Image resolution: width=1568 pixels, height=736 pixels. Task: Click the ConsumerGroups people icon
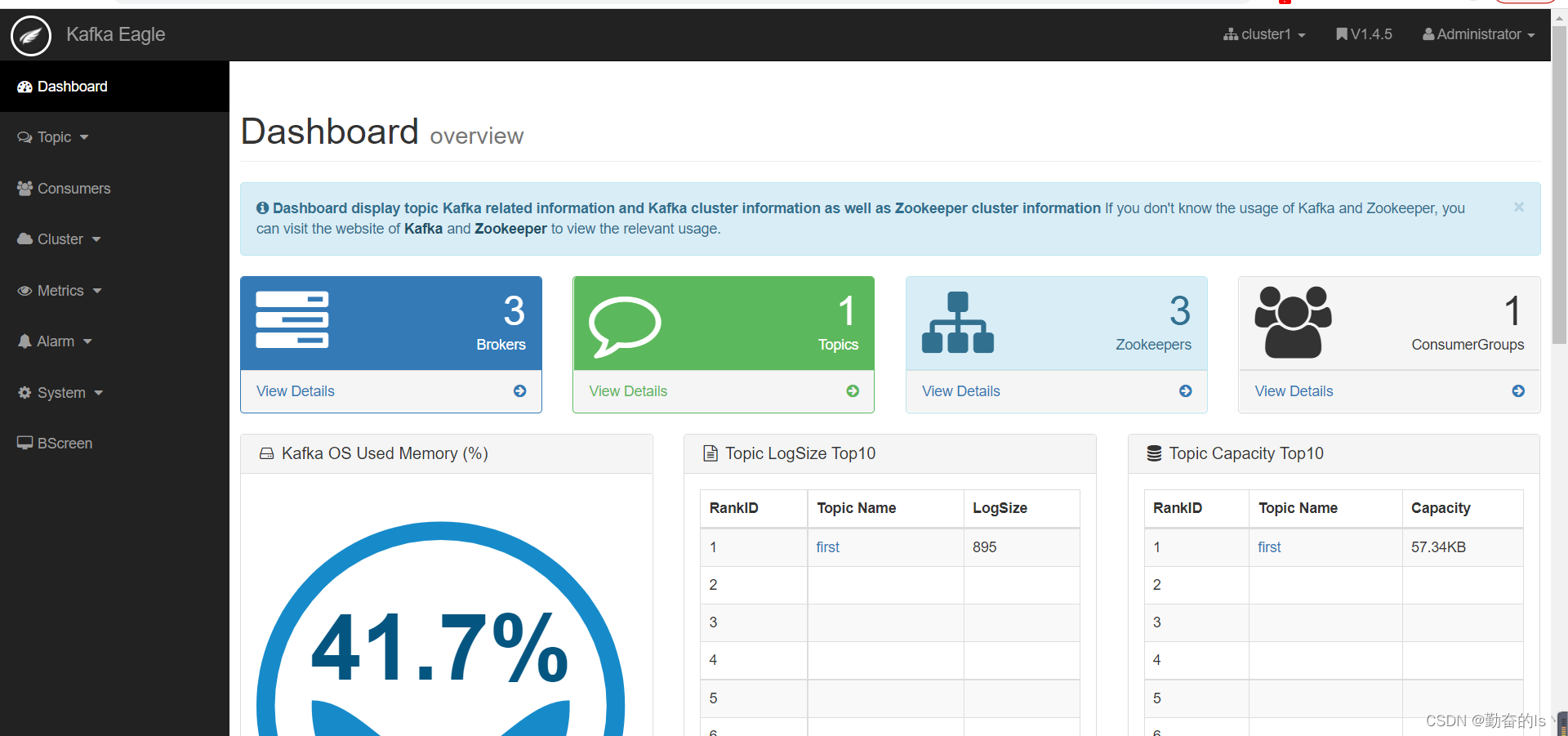click(1293, 322)
